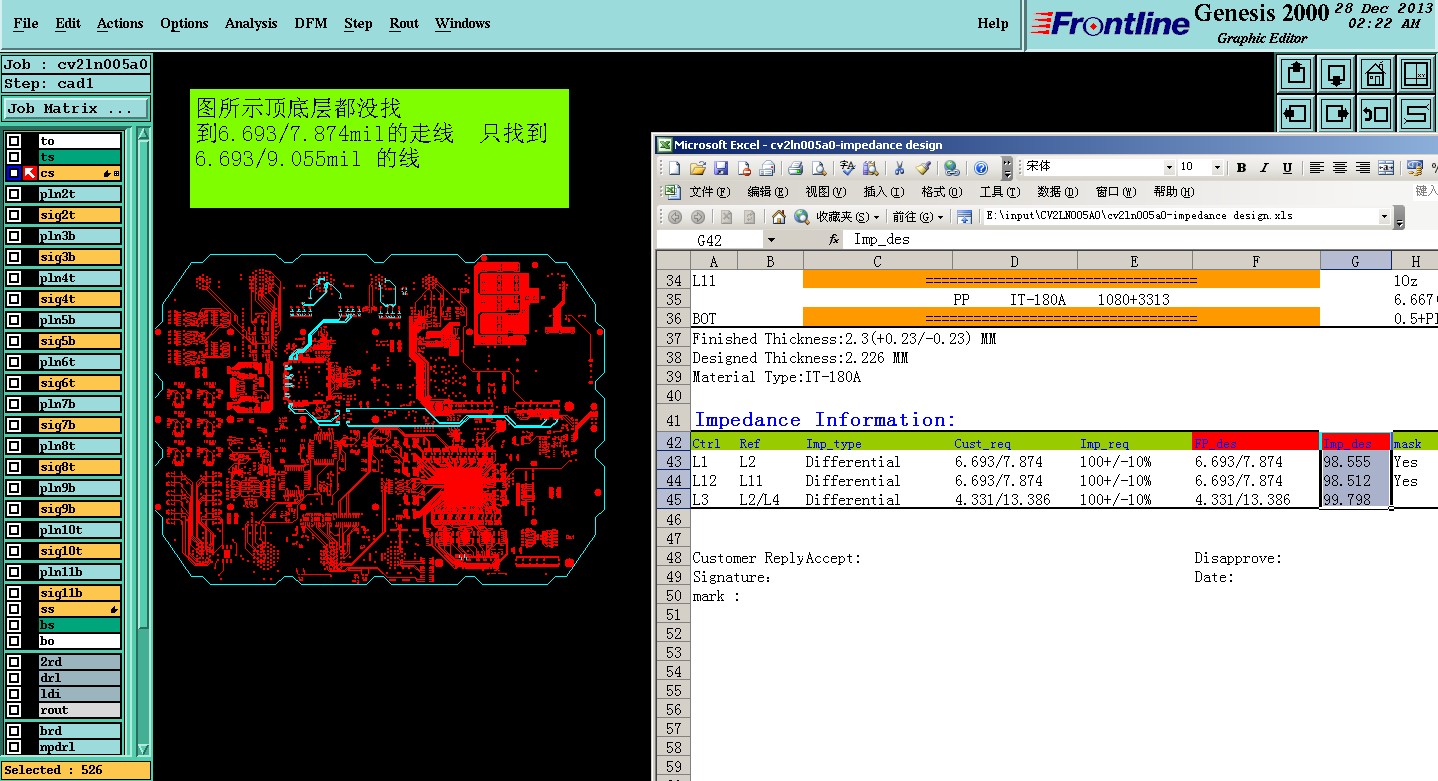Open Excel font name dropdown
1438x781 pixels.
(1169, 168)
